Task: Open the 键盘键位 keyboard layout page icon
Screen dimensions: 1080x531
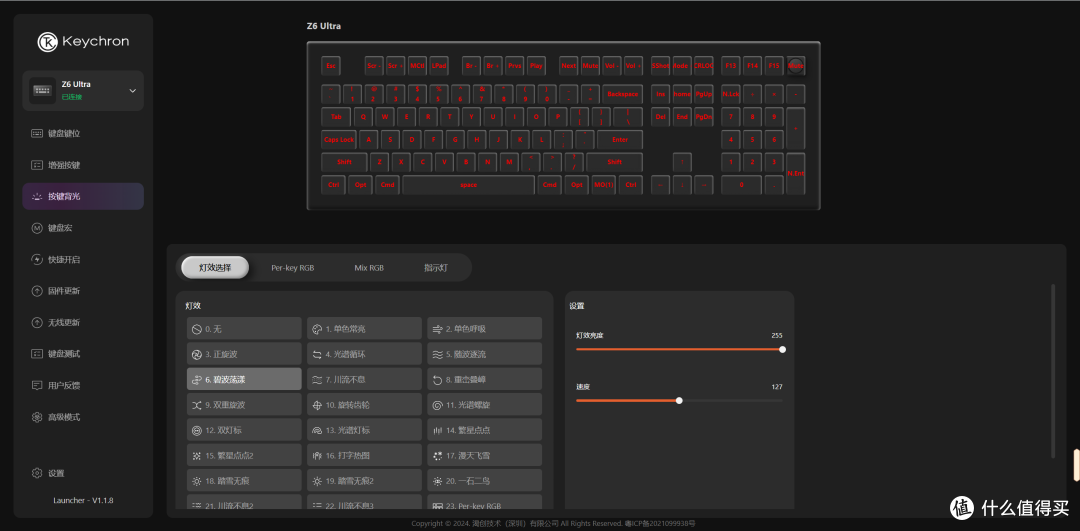Action: [x=37, y=134]
